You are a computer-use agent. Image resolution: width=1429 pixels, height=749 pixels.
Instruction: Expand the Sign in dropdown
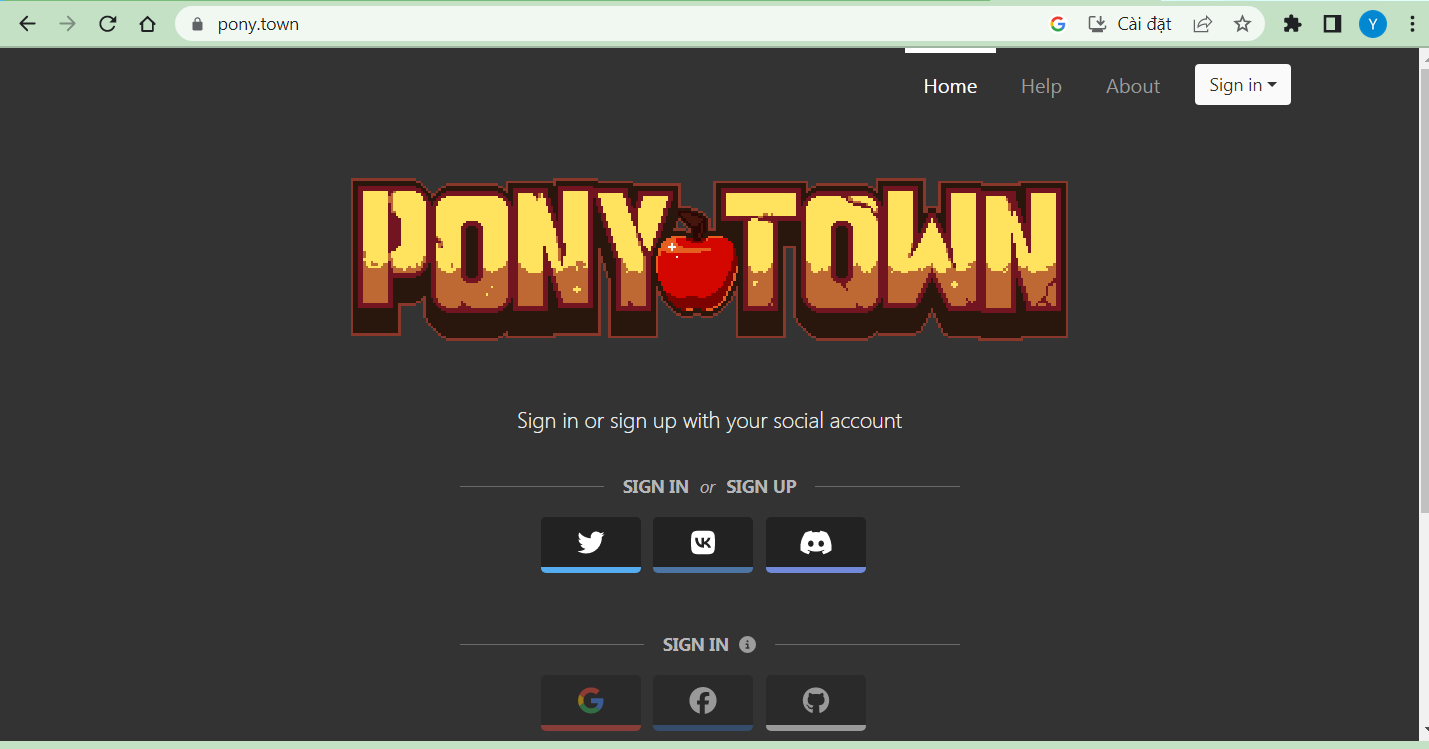pyautogui.click(x=1243, y=85)
